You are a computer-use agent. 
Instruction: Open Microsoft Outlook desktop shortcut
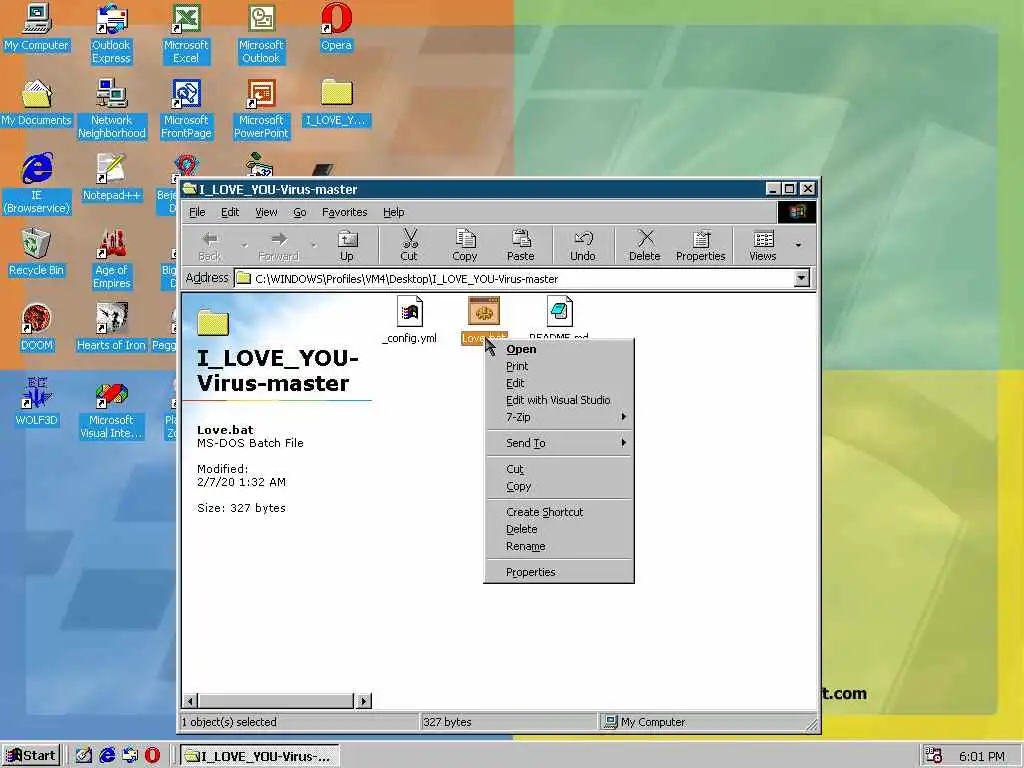point(261,34)
